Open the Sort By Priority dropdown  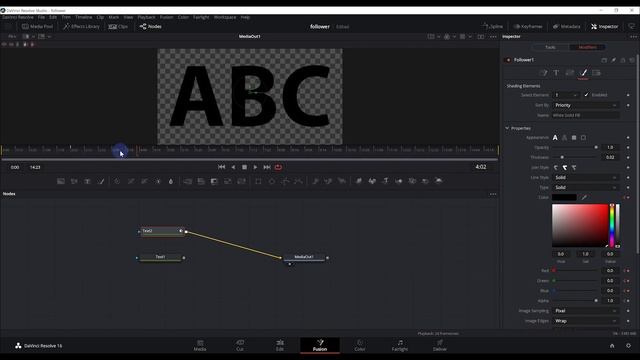tap(586, 105)
